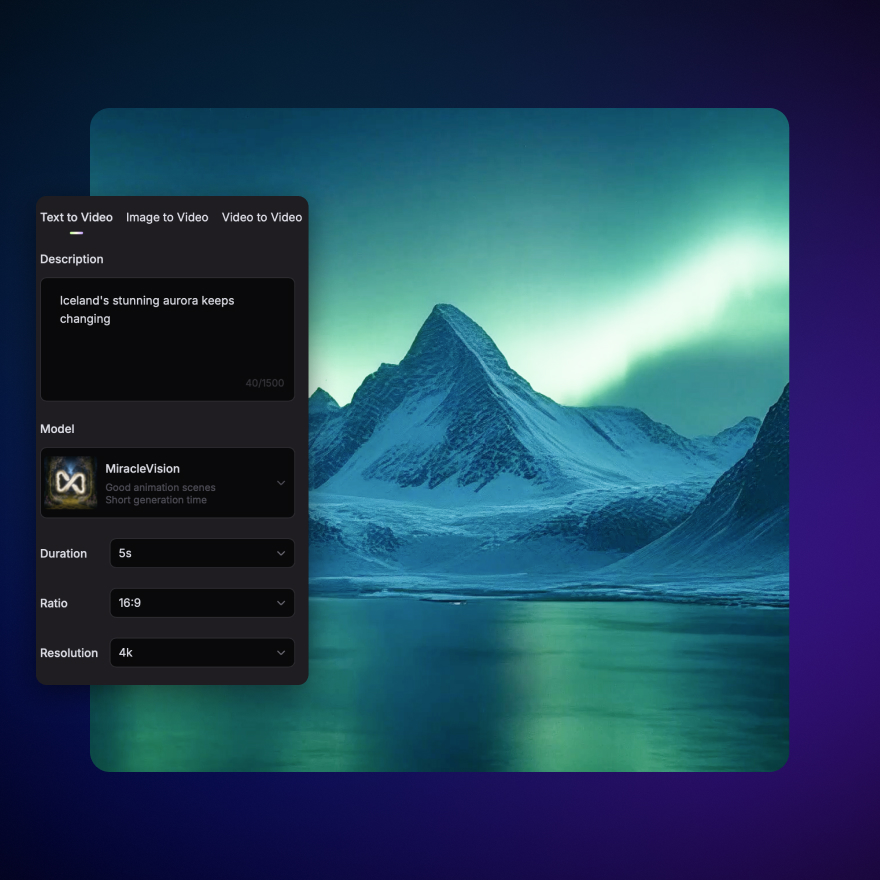This screenshot has height=880, width=880.
Task: Click the 40/1500 character counter
Action: pos(265,383)
